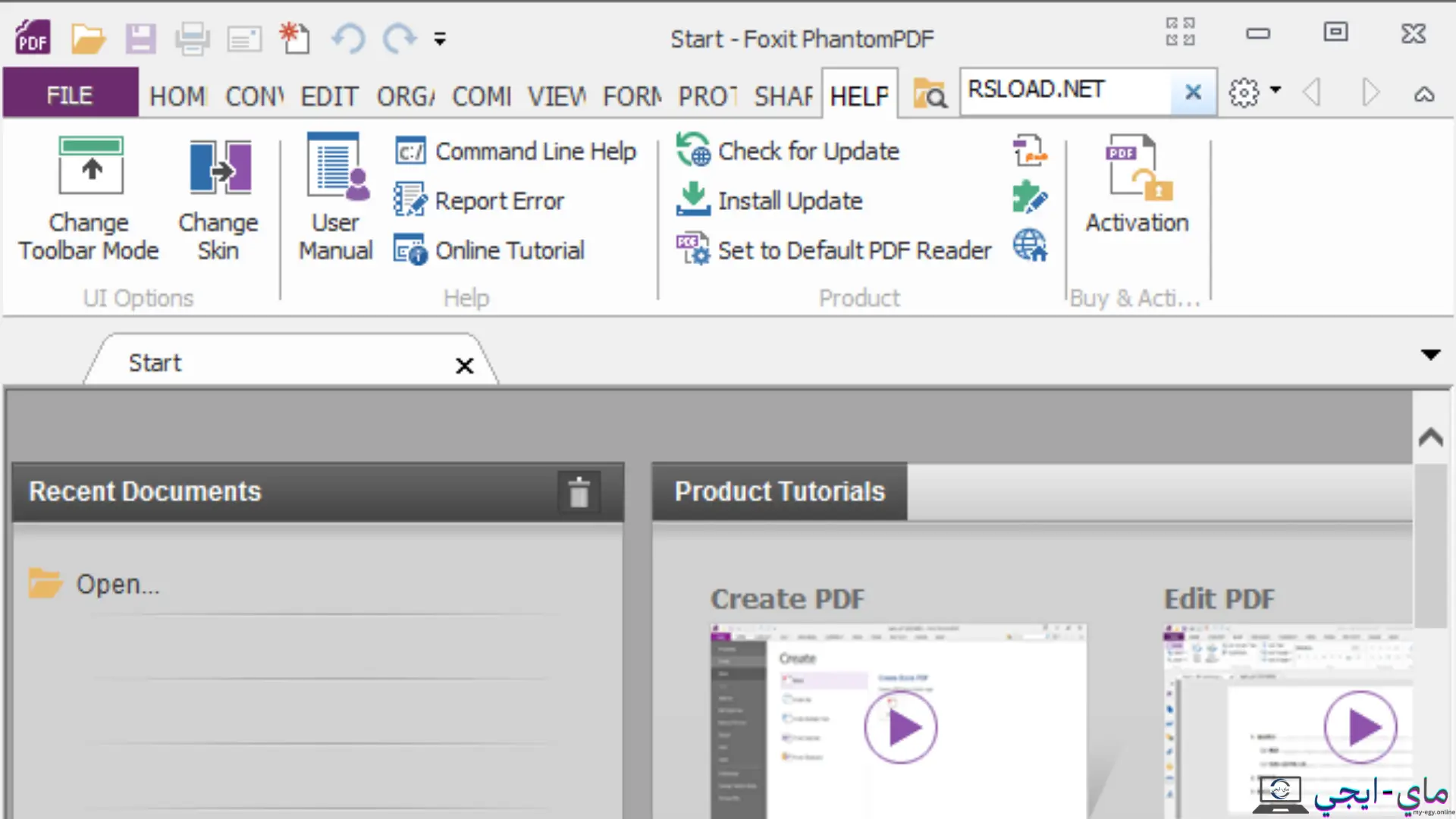The width and height of the screenshot is (1456, 819).
Task: Click Set to Default PDF Reader
Action: [x=833, y=250]
